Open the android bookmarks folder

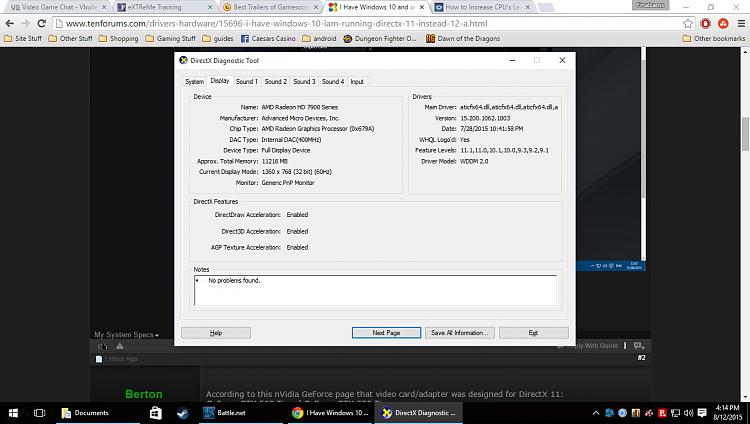[x=319, y=38]
